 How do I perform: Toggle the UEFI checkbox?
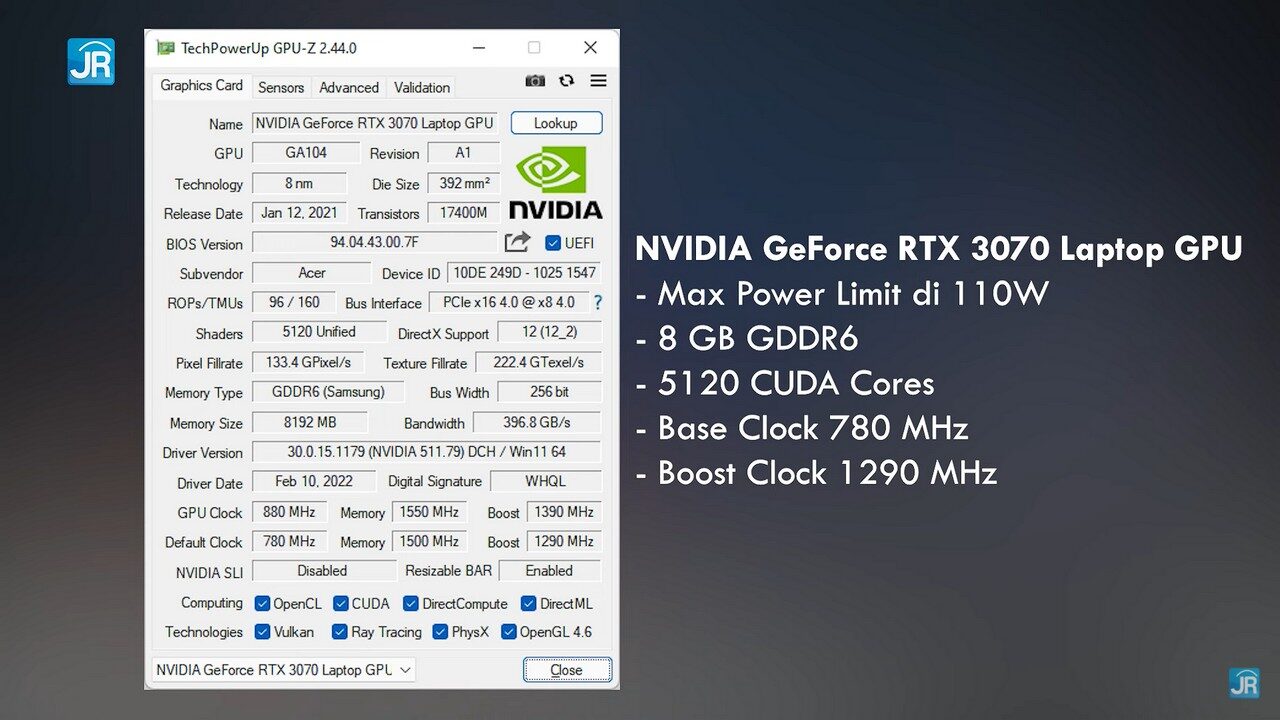pyautogui.click(x=552, y=243)
